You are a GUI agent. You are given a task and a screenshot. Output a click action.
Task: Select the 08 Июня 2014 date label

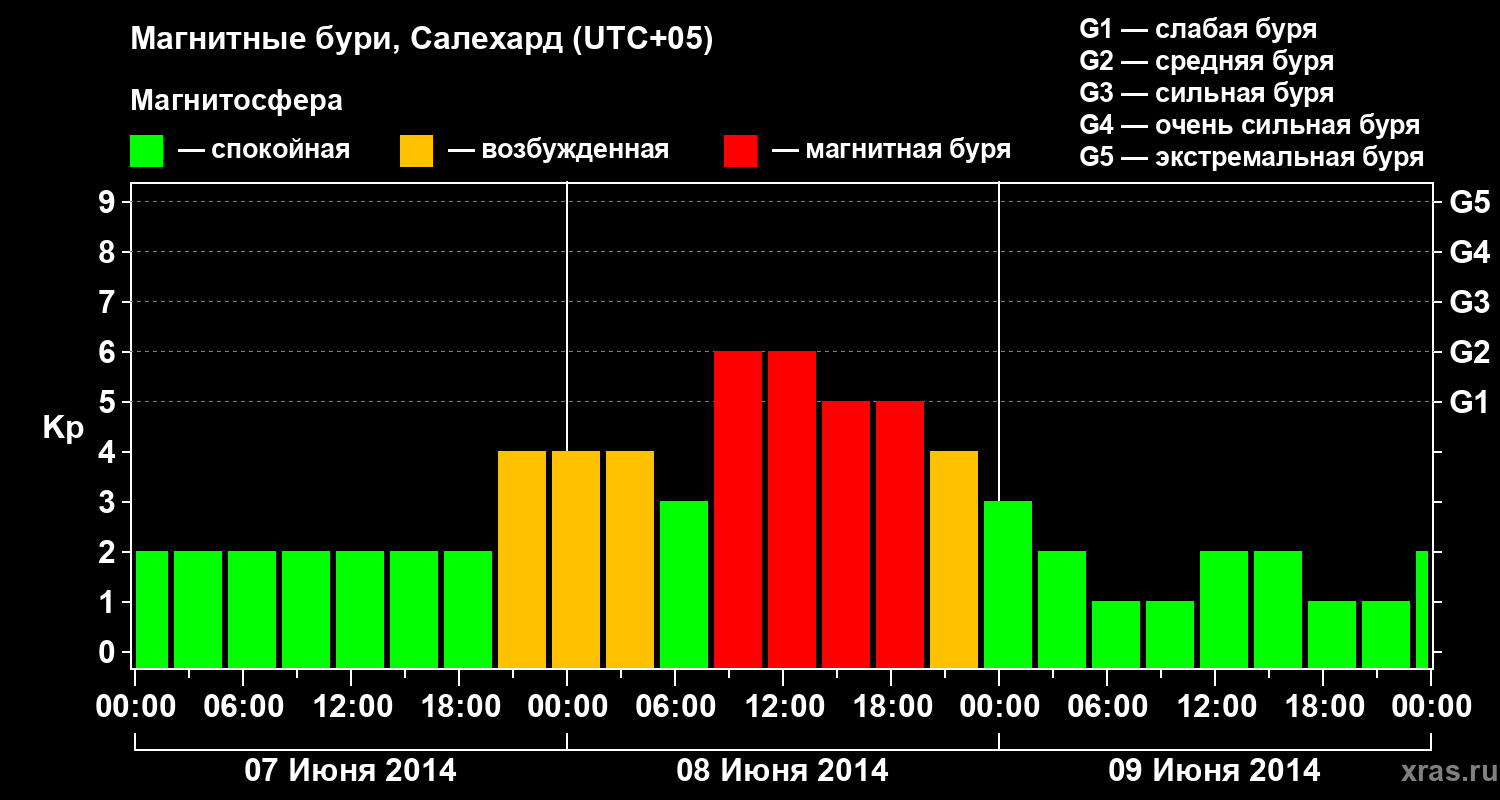pos(783,771)
